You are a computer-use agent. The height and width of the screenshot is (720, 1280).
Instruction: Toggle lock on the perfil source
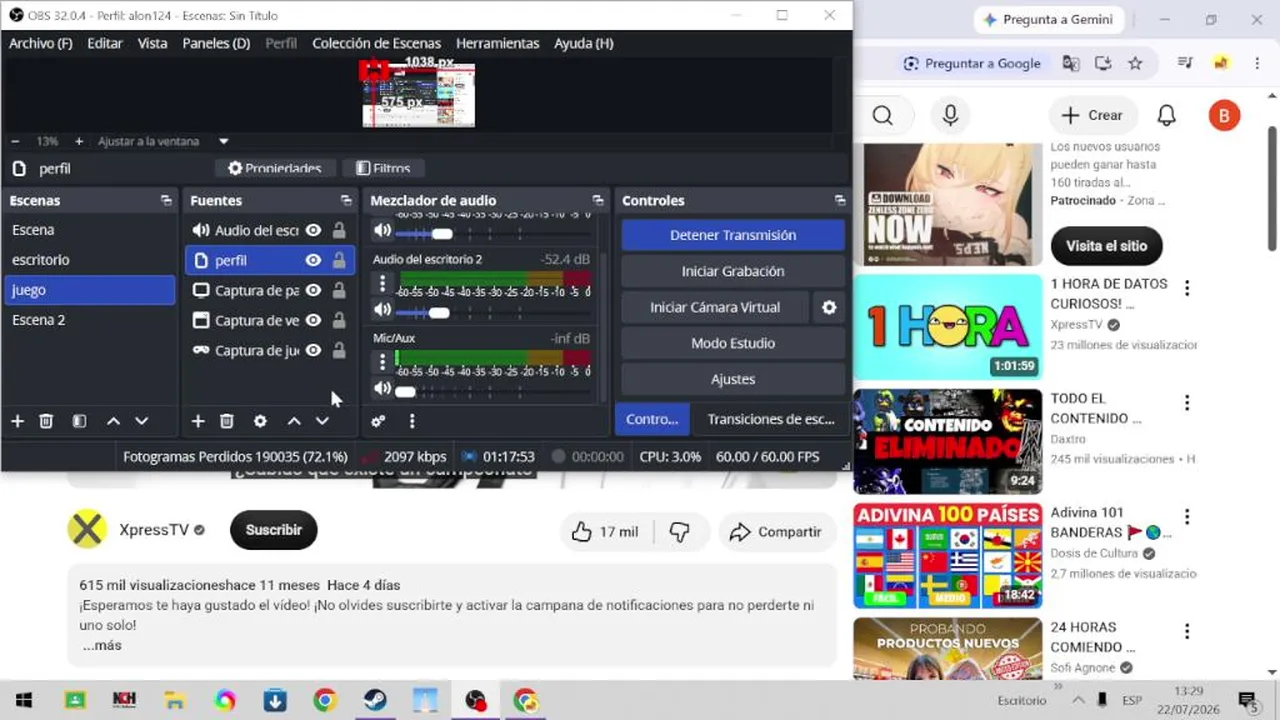339,260
